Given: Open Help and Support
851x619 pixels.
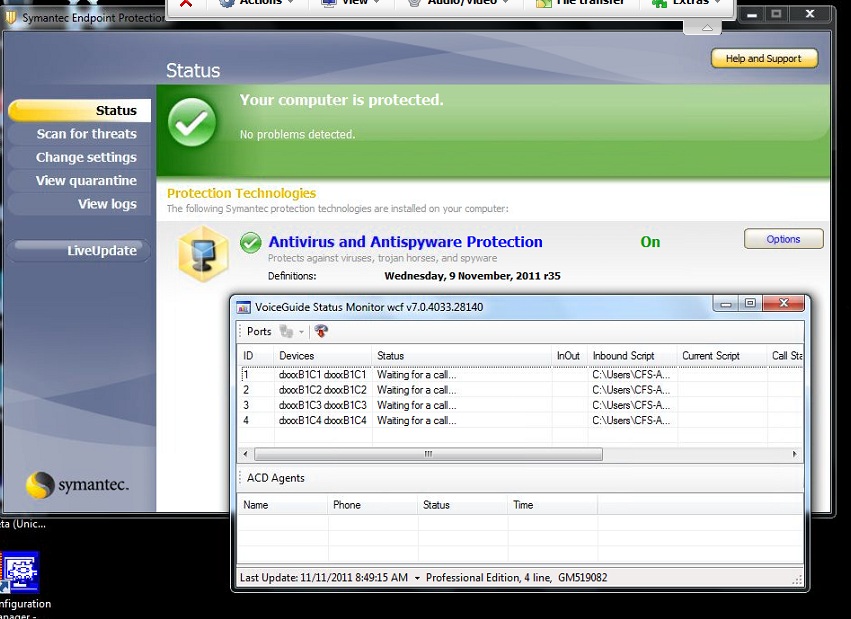Looking at the screenshot, I should (x=764, y=59).
